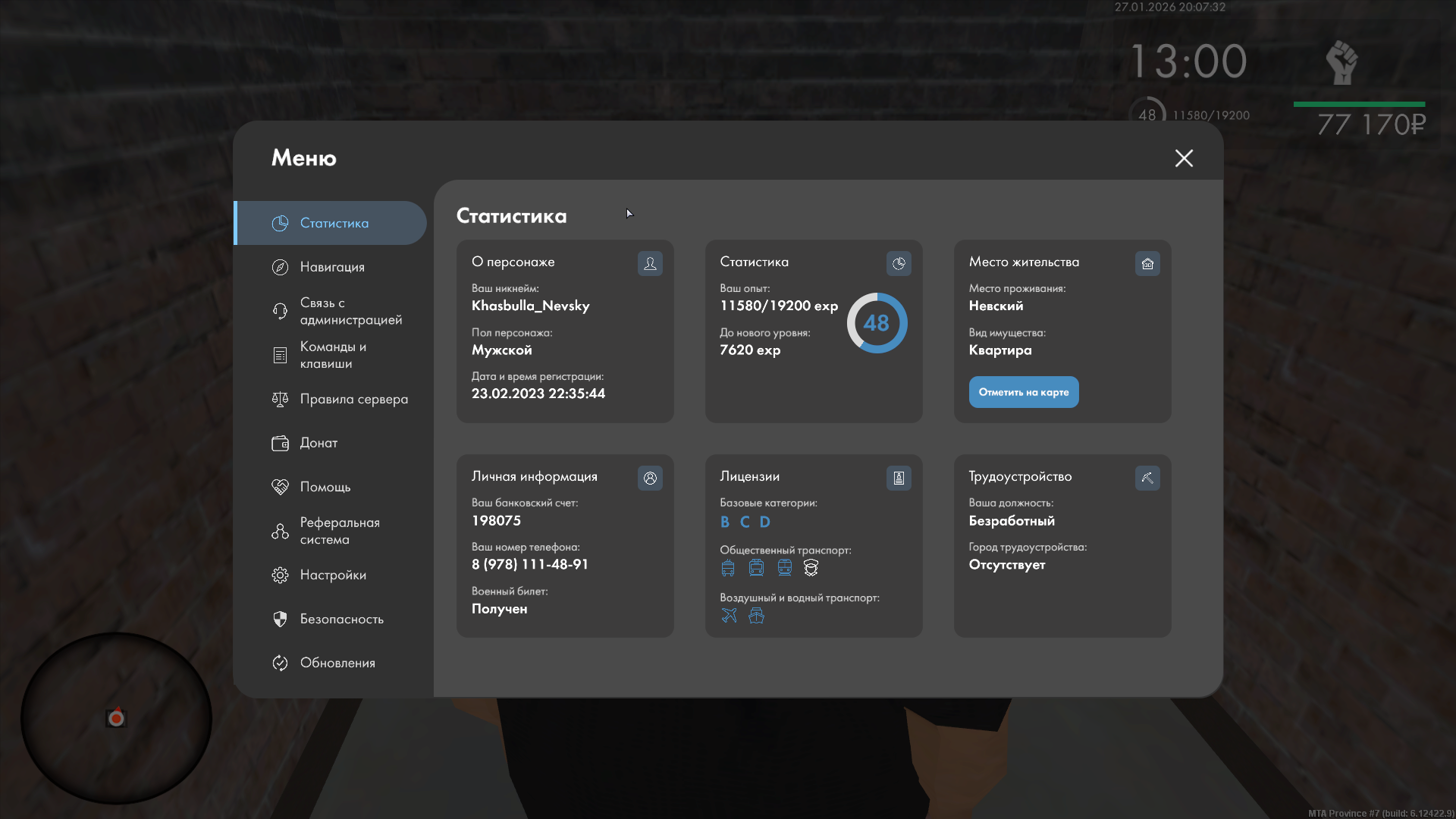Open the Навигация menu section

[x=331, y=267]
